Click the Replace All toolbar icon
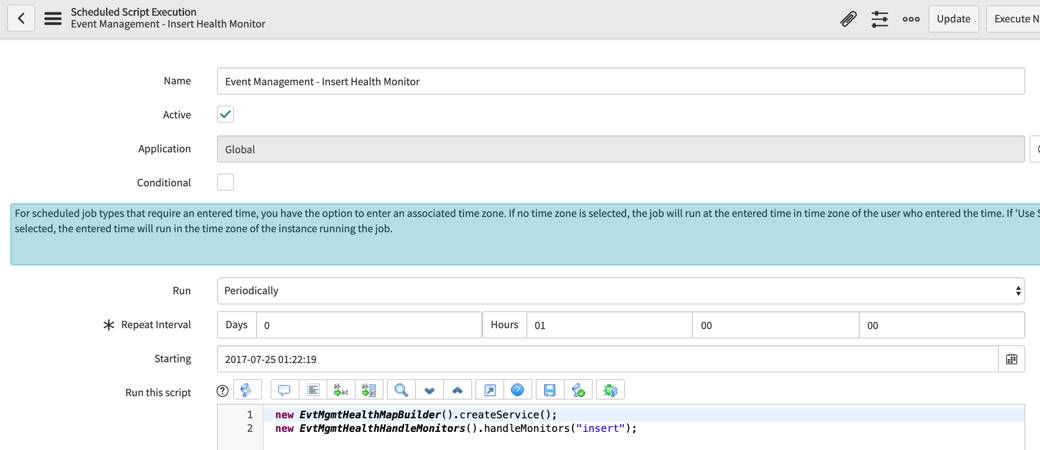1040x450 pixels. coord(369,390)
